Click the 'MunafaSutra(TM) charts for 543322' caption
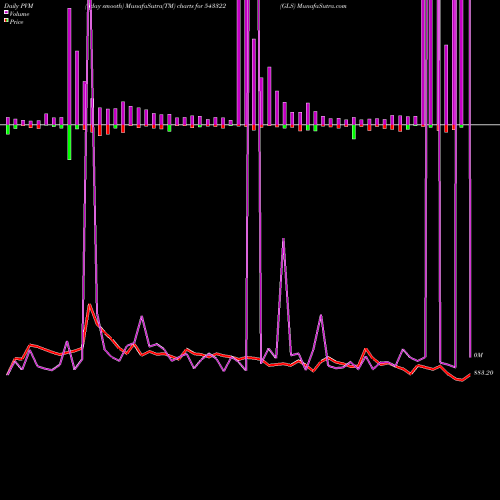The height and width of the screenshot is (500, 500). pos(176,6)
